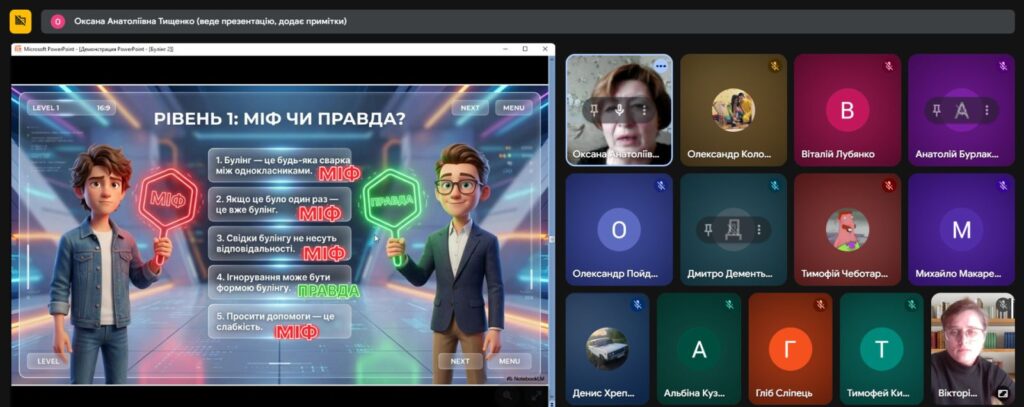Click picture-in-picture icon on Вікторія's video tile
Viewport: 1024px width, 407px height.
(1002, 394)
